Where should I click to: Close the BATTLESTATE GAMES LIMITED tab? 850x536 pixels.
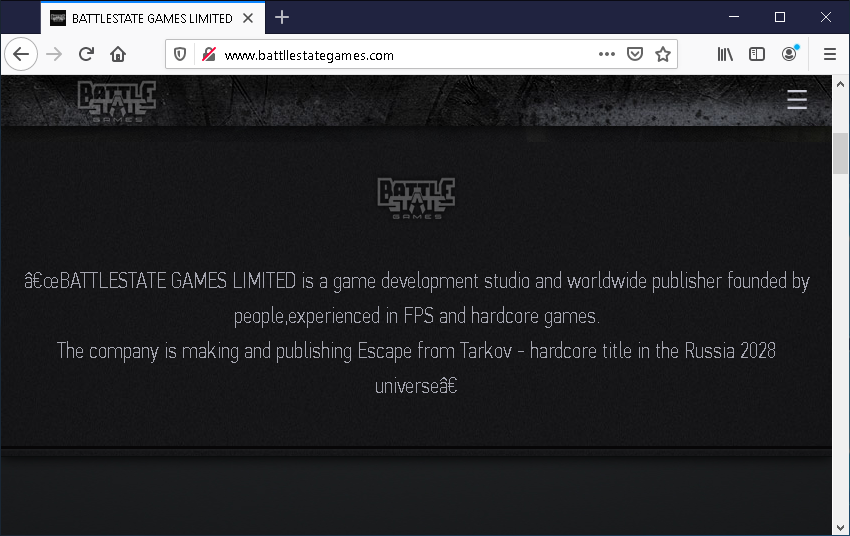pos(248,18)
